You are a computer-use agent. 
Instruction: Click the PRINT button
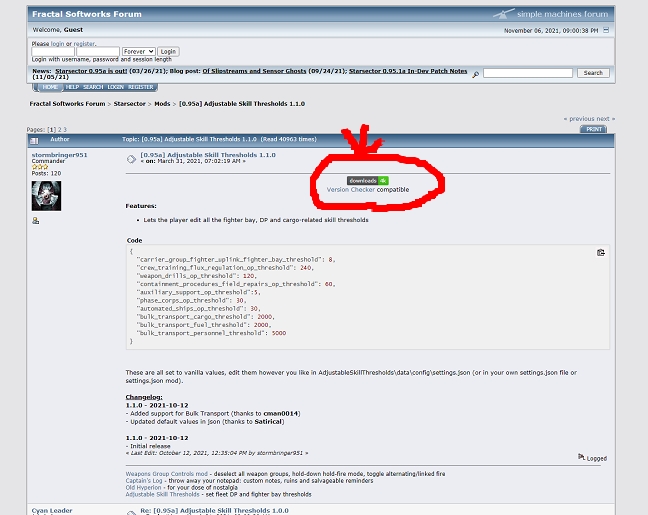[594, 129]
